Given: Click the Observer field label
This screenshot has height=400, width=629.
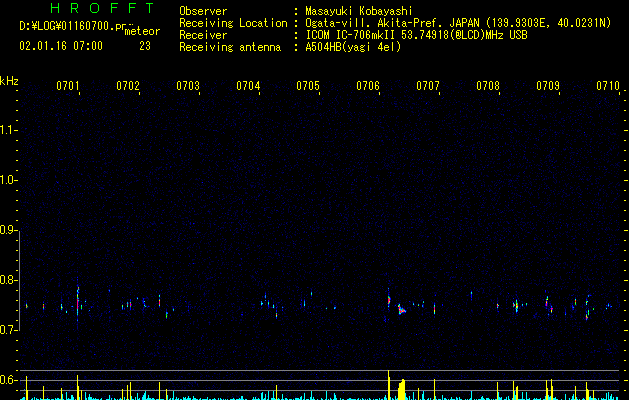Looking at the screenshot, I should [x=203, y=11].
